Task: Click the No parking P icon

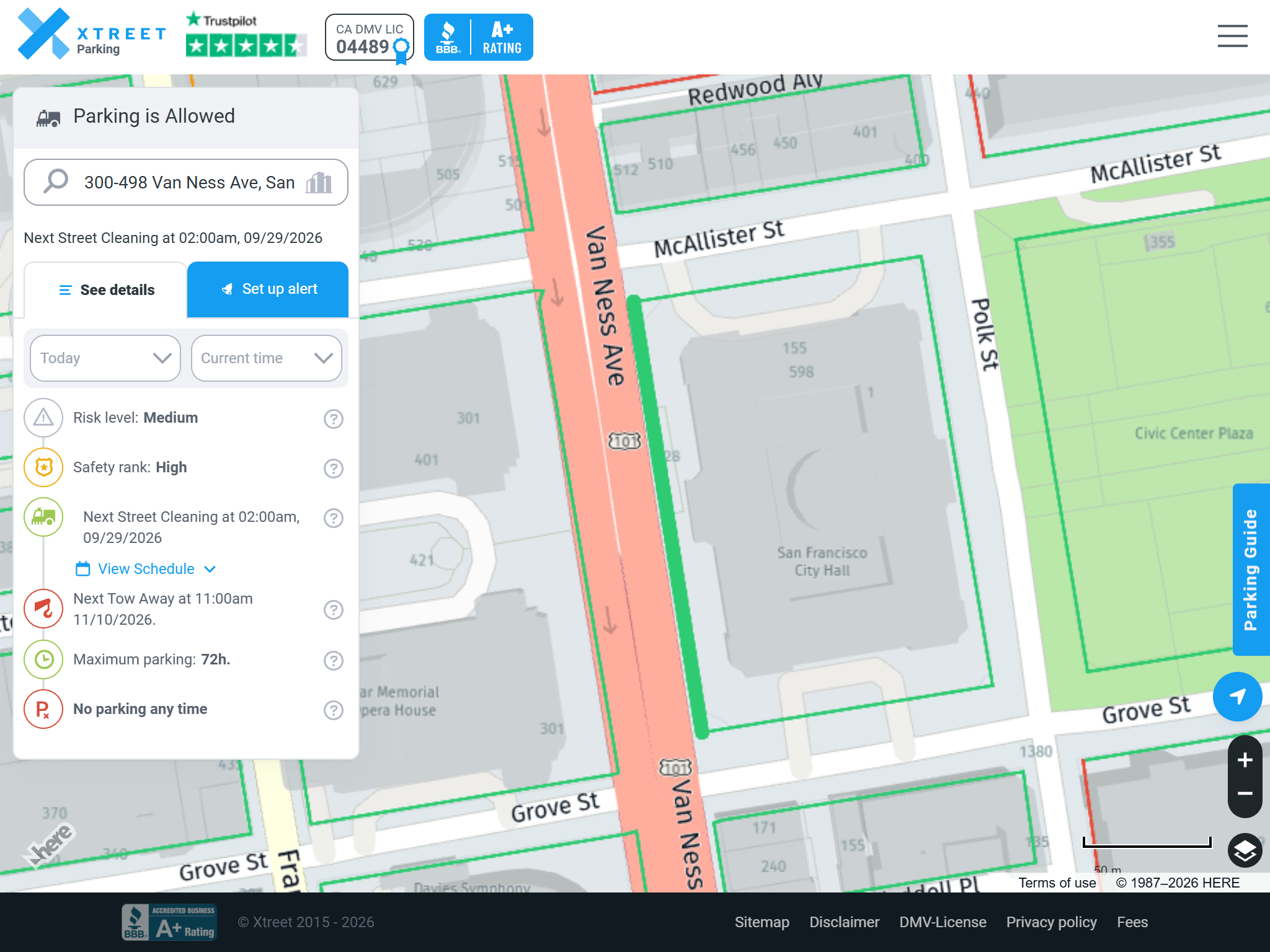Action: (x=43, y=709)
